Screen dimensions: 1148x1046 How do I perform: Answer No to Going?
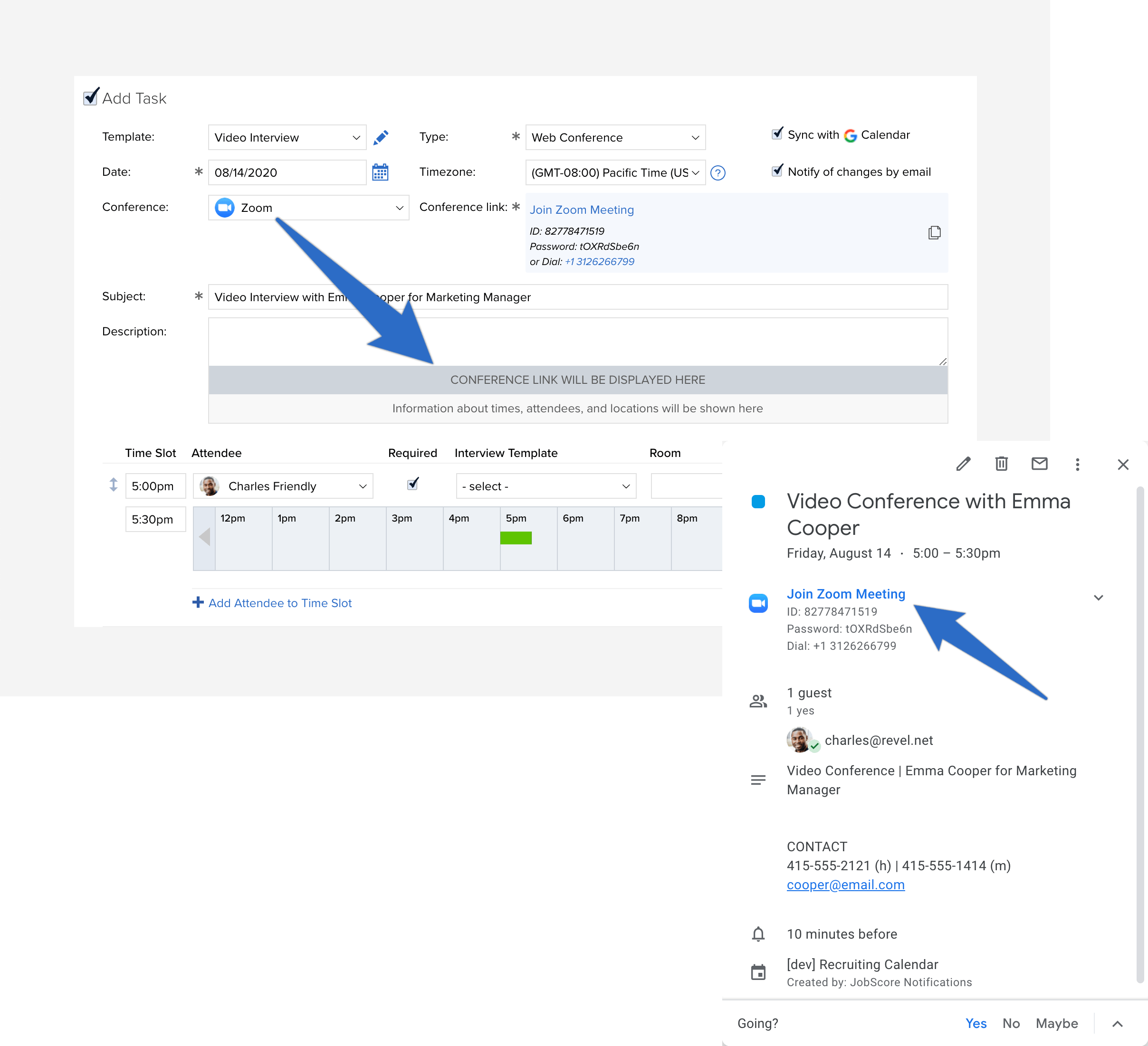click(x=1011, y=1023)
